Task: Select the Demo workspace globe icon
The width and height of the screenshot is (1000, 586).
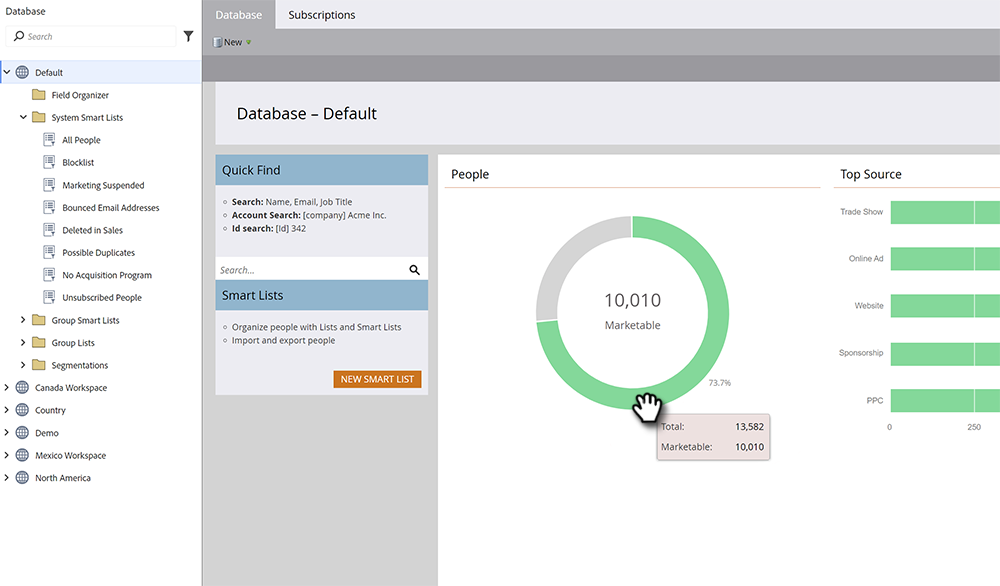Action: click(x=22, y=432)
